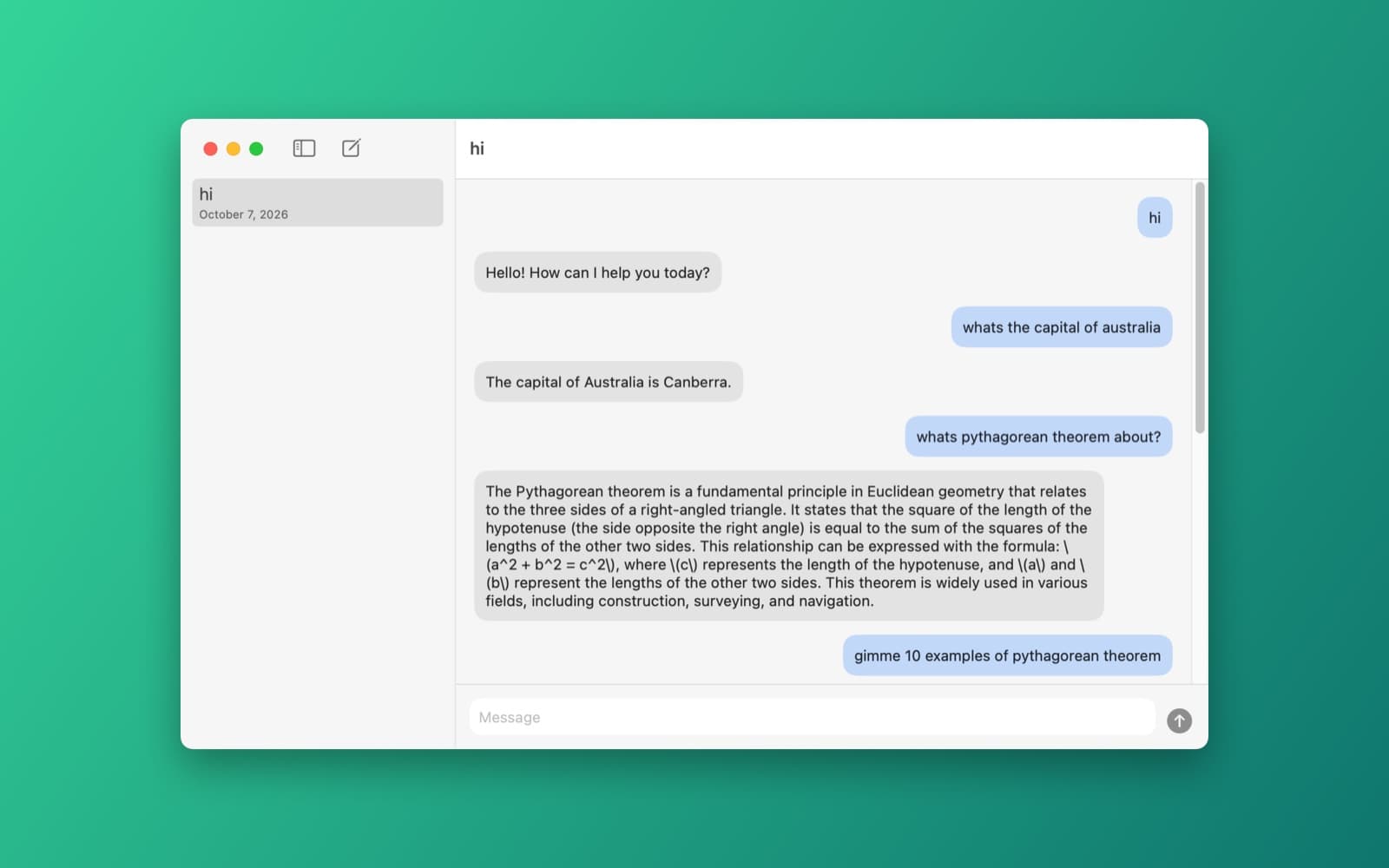The height and width of the screenshot is (868, 1389).
Task: Select 'The capital of Australia is Canberra.' reply
Action: click(x=609, y=382)
